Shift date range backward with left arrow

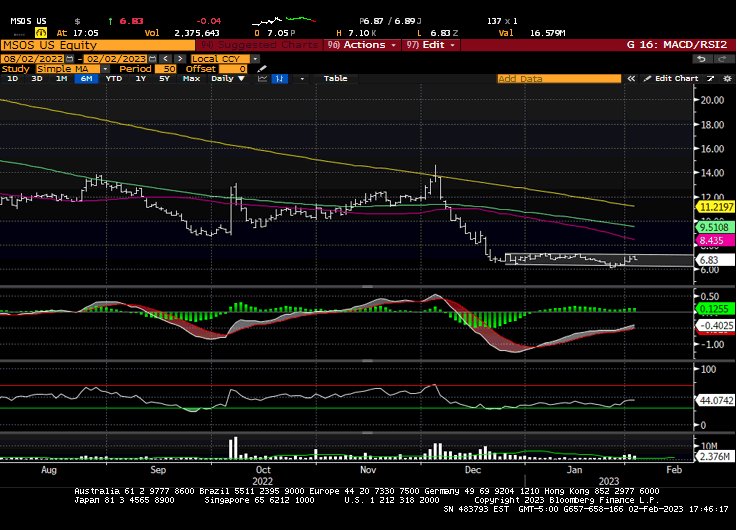(x=165, y=59)
